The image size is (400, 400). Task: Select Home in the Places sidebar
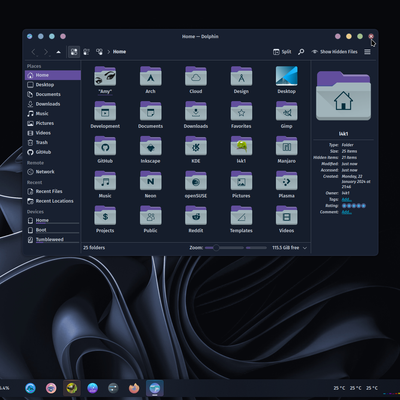coord(53,75)
